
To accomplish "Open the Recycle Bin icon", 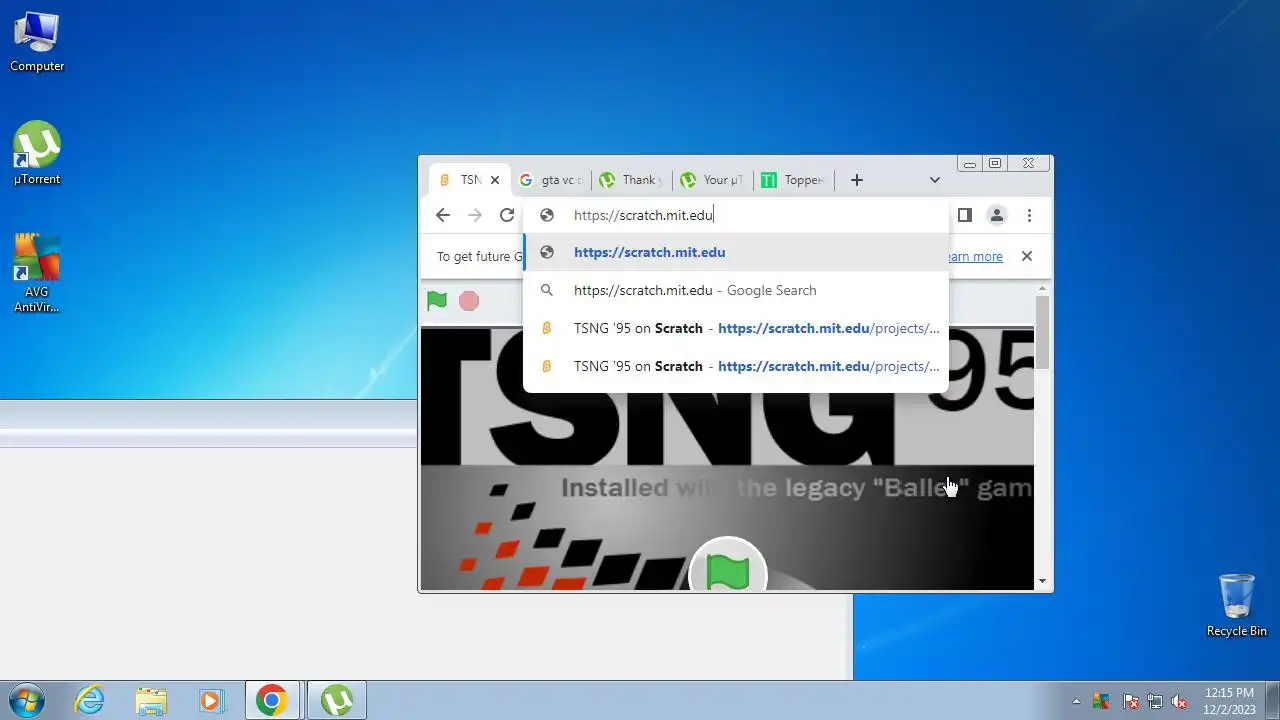I will coord(1237,605).
